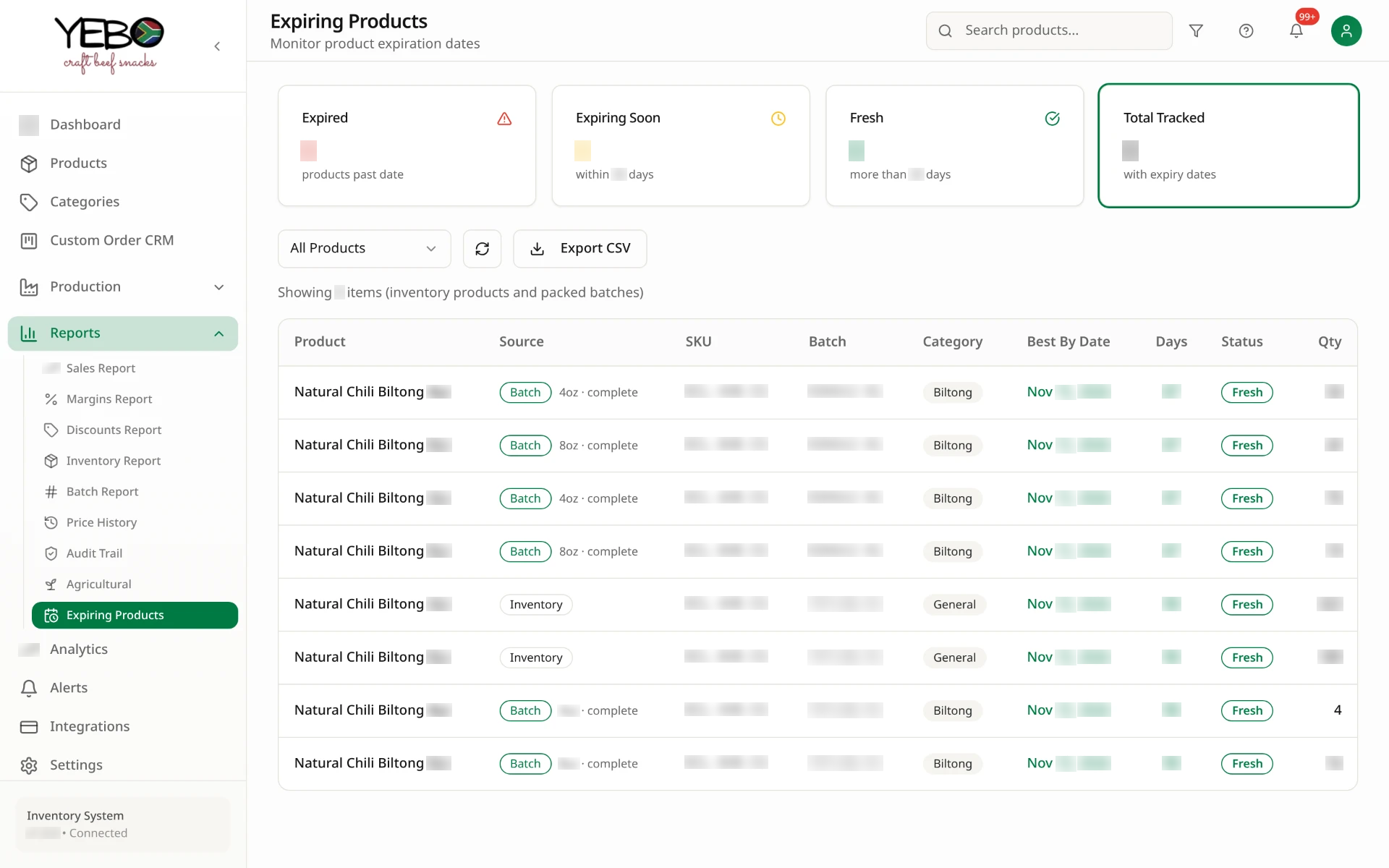Select the Expiring Soon summary card

click(681, 145)
